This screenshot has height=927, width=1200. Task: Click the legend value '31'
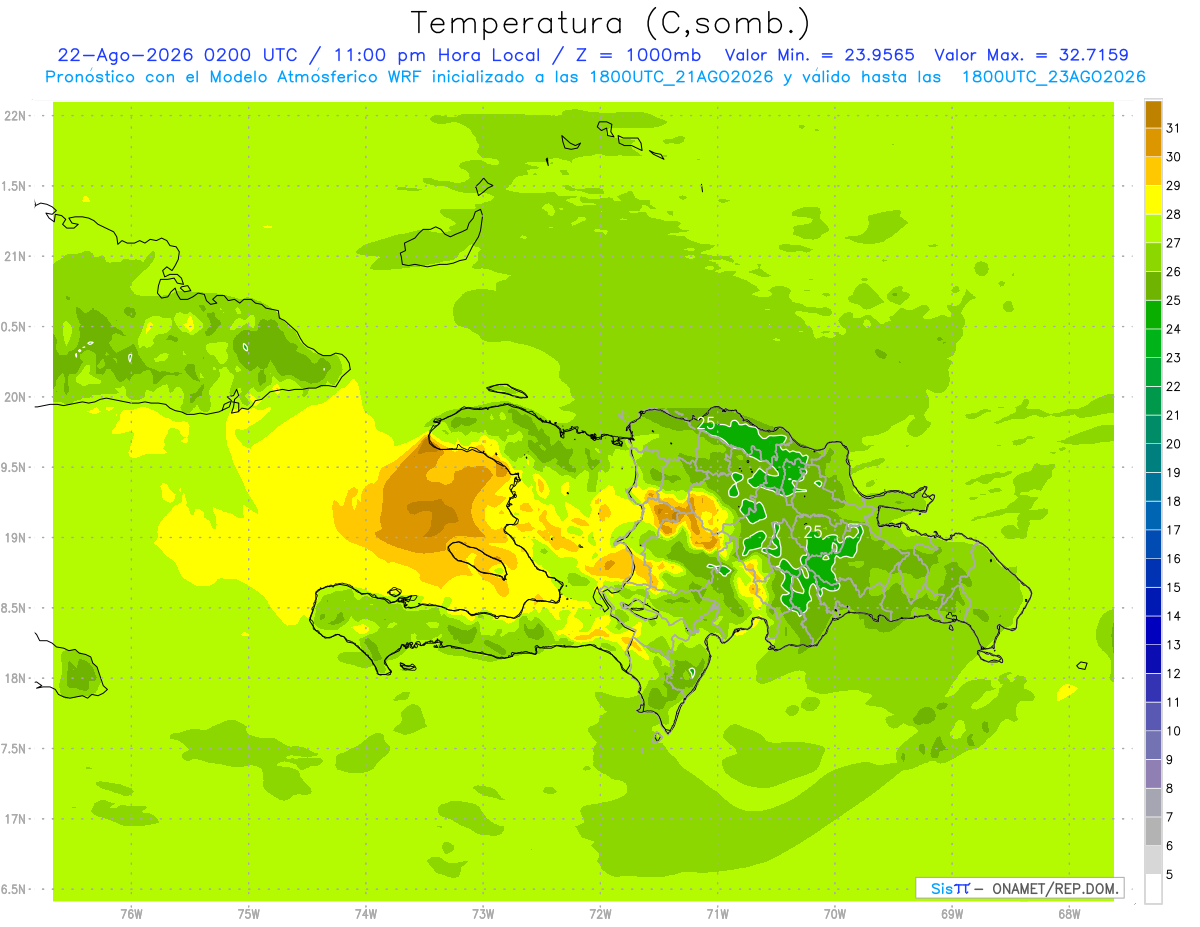point(1174,128)
